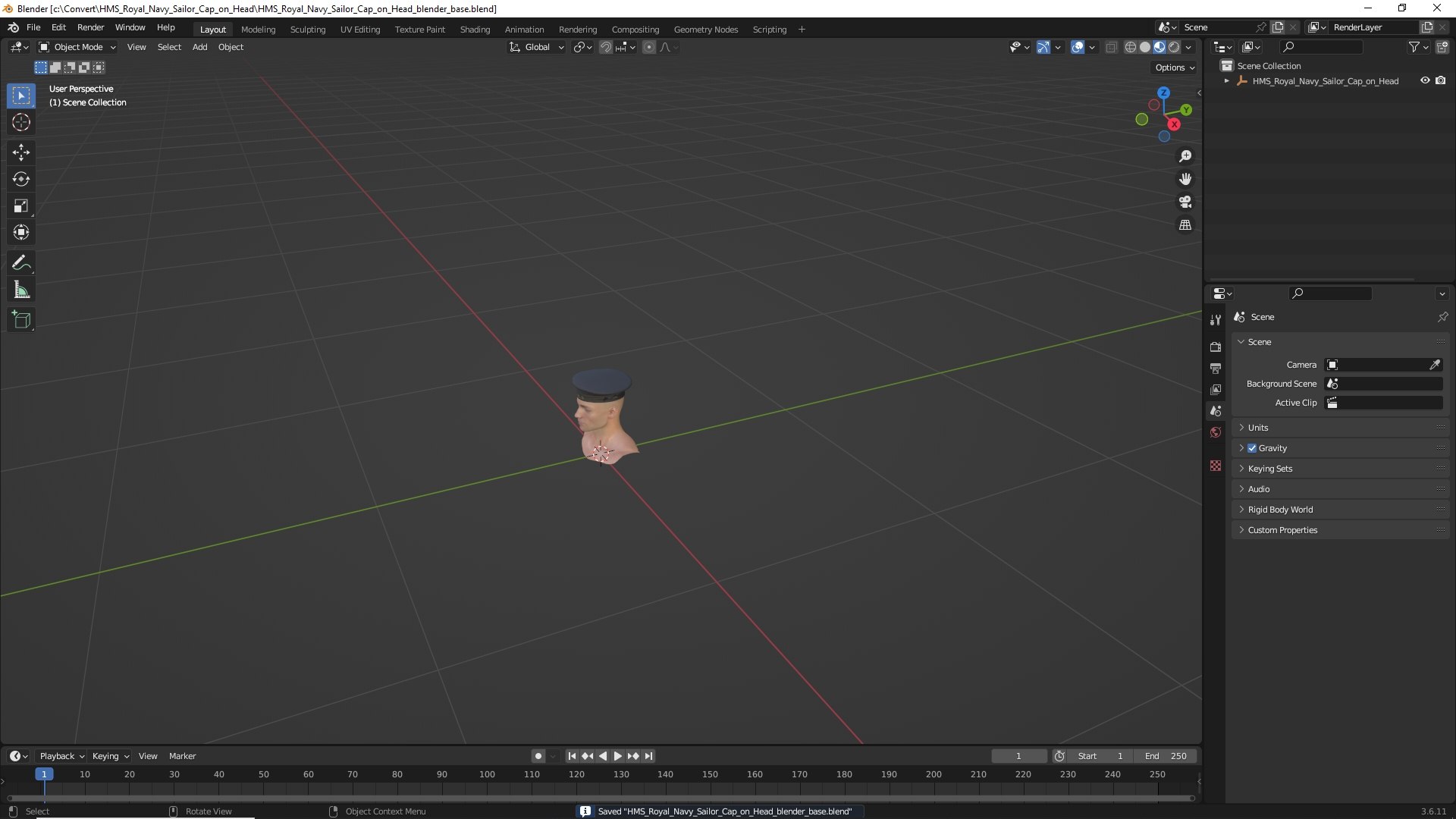
Task: Open Render properties tab icon
Action: (x=1216, y=347)
